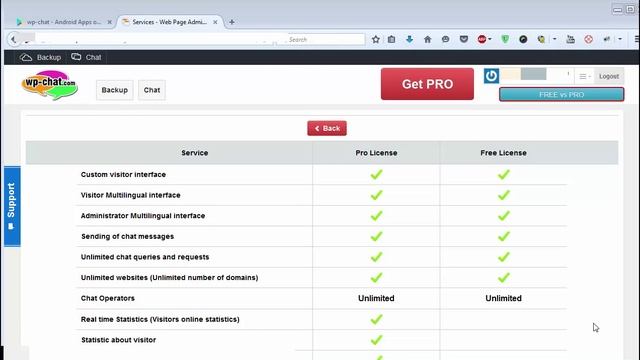Click Real time Statistics row label
The image size is (640, 360).
tap(160, 319)
